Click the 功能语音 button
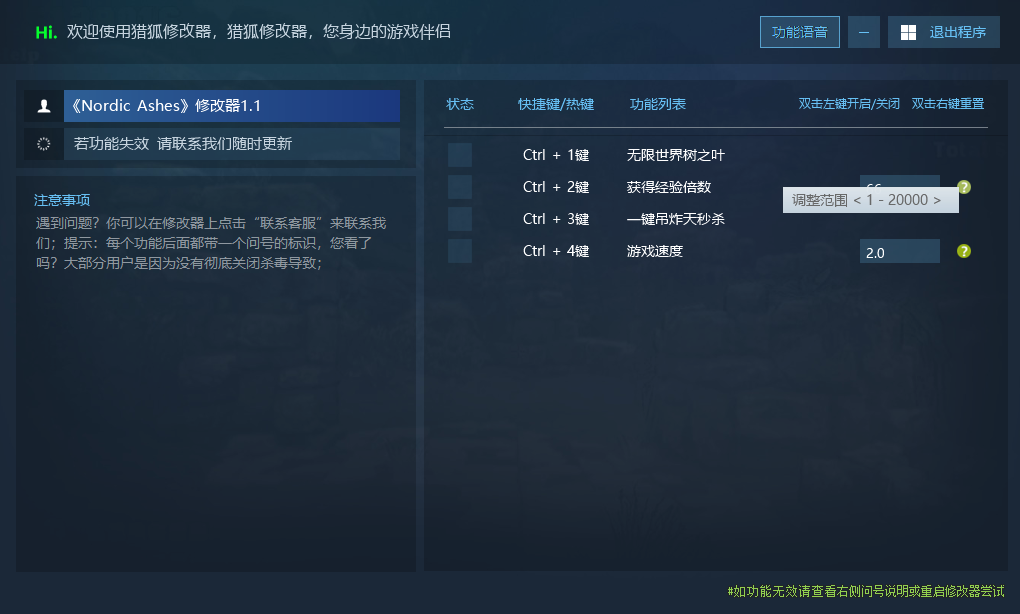 point(799,32)
